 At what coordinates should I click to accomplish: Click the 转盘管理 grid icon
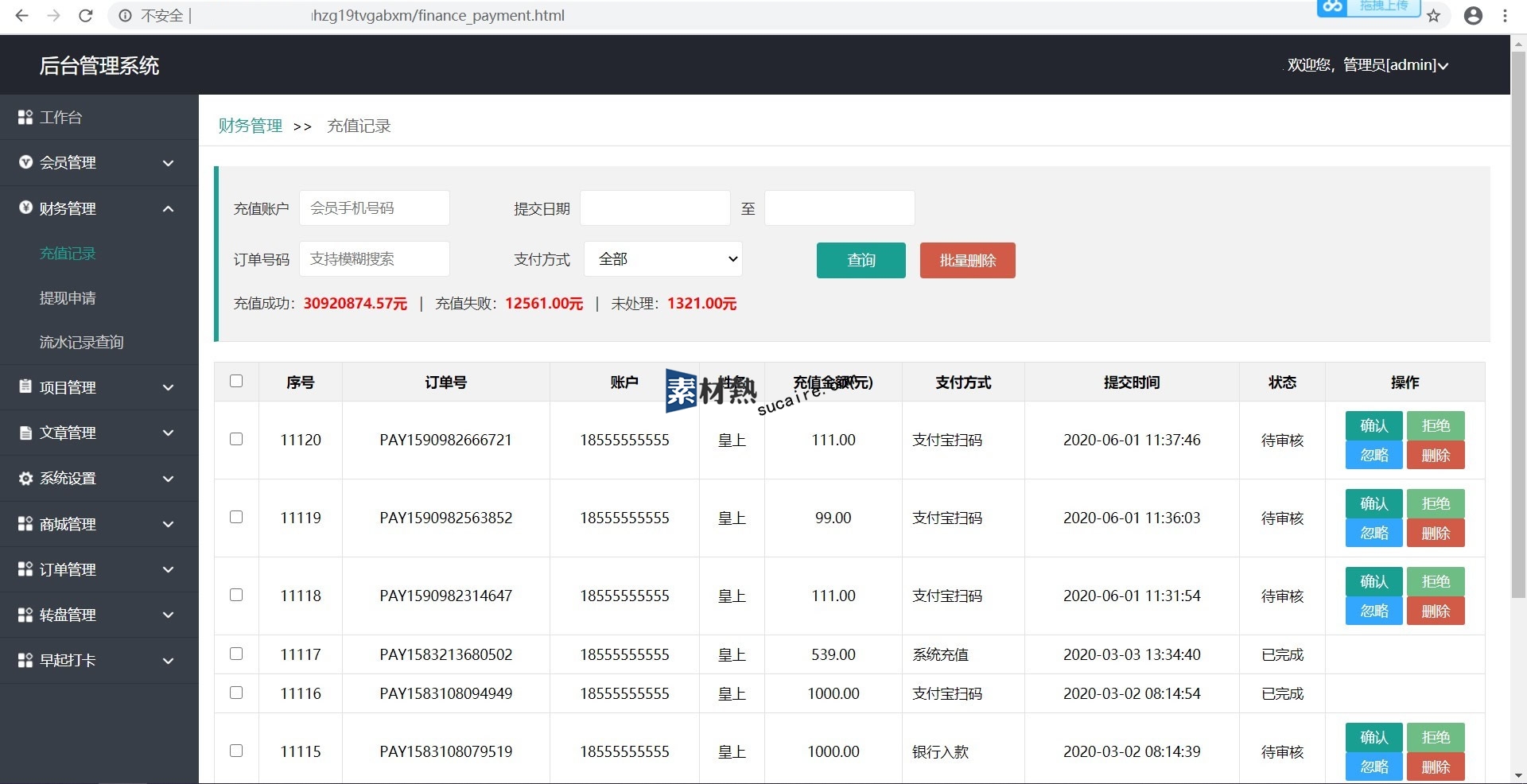point(25,615)
